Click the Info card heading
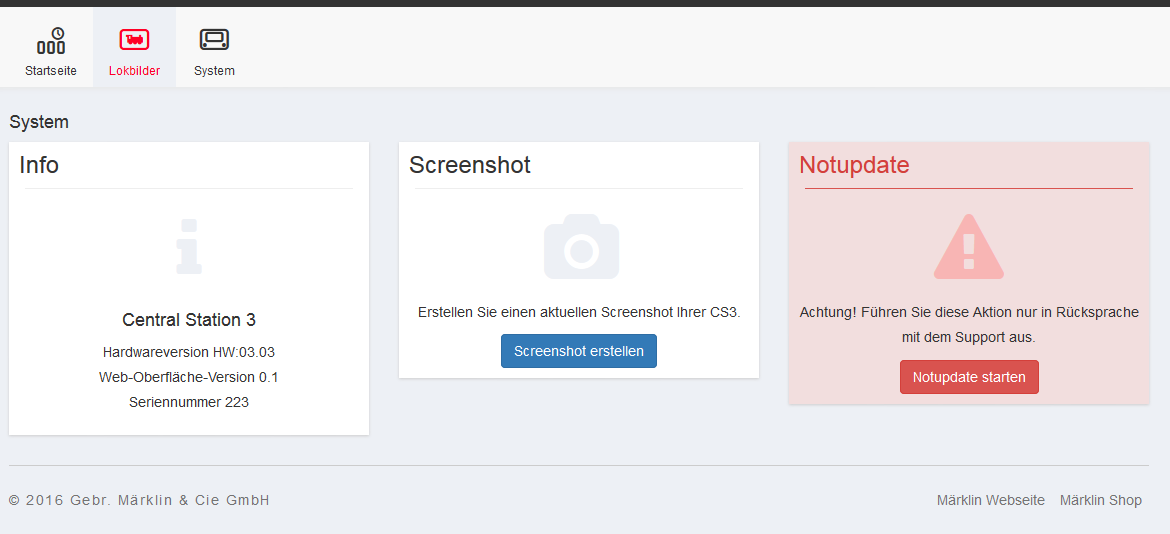 point(39,165)
